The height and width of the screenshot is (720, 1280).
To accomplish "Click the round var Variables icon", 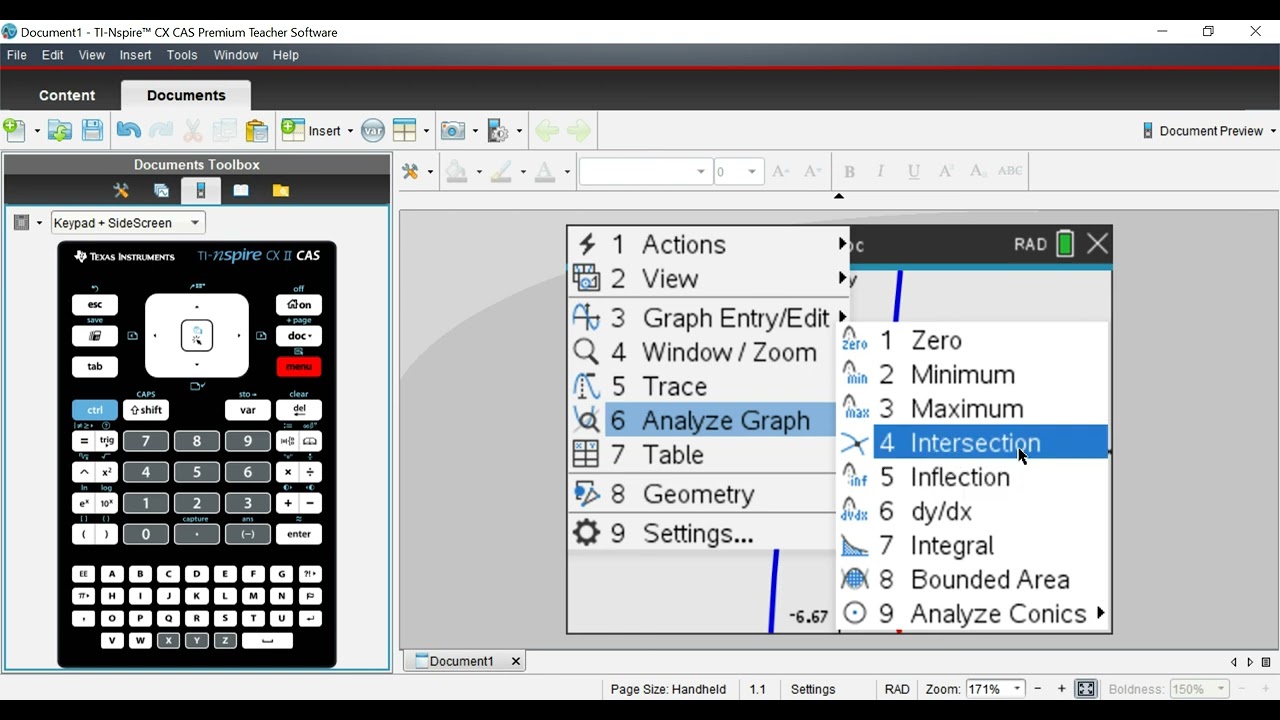I will point(373,130).
